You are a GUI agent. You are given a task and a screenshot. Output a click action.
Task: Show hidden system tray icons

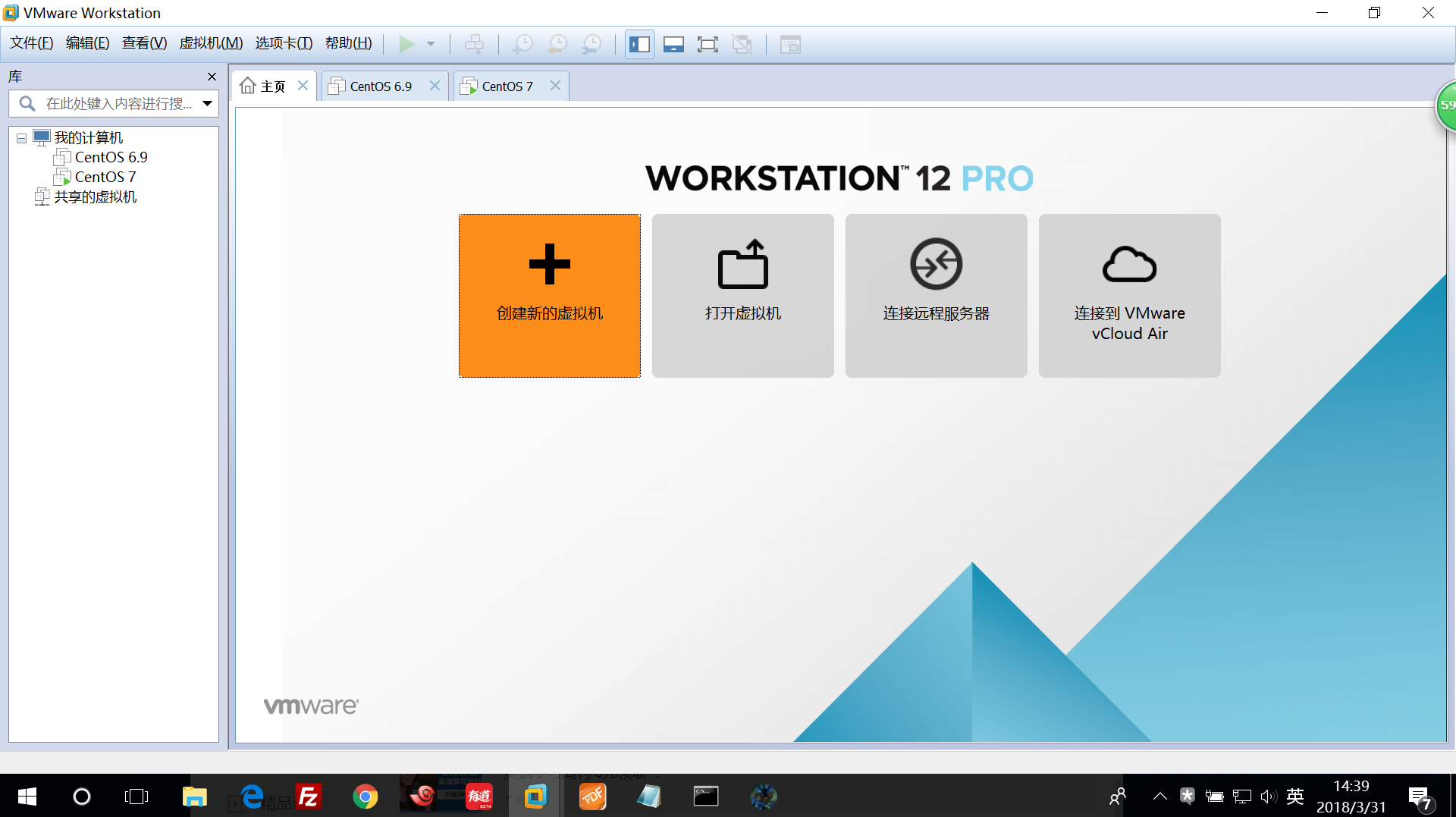(1159, 796)
